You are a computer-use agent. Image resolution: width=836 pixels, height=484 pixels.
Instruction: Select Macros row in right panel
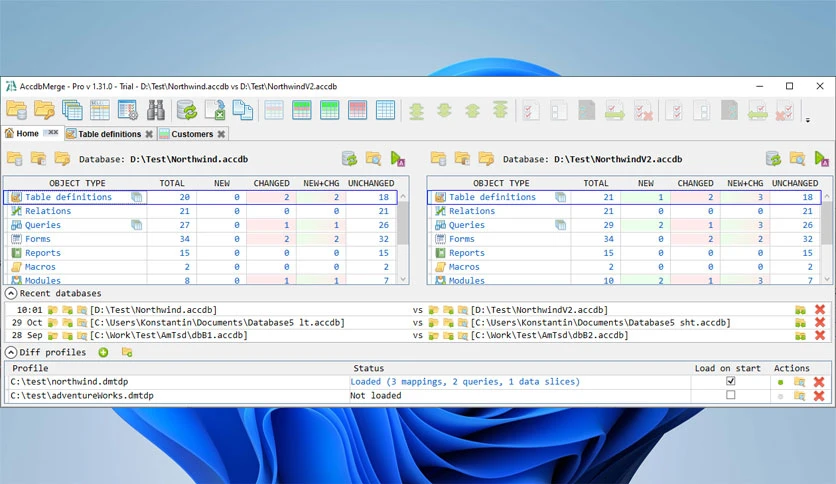624,267
